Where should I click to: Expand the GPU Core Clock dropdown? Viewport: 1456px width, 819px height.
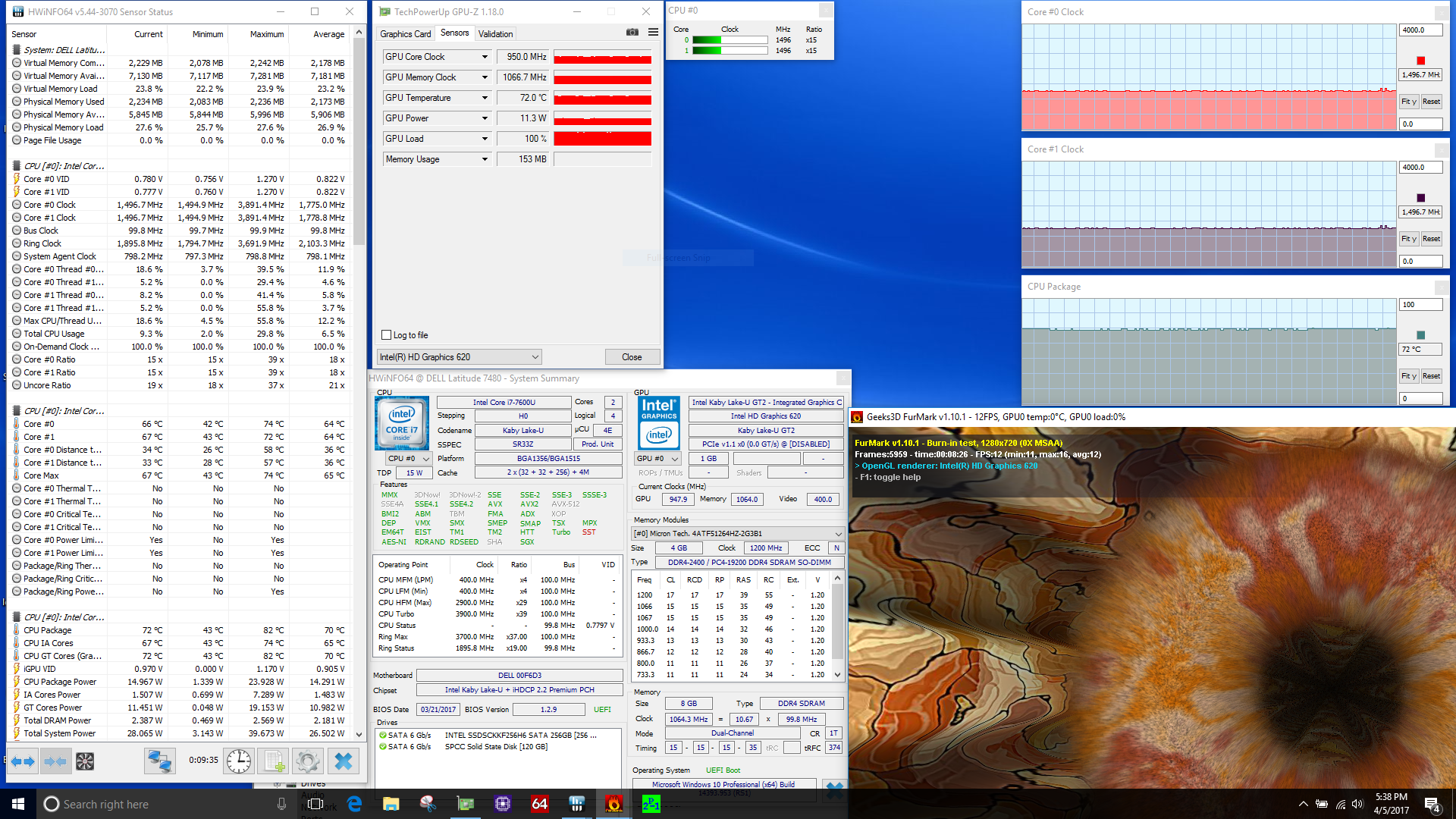[485, 57]
